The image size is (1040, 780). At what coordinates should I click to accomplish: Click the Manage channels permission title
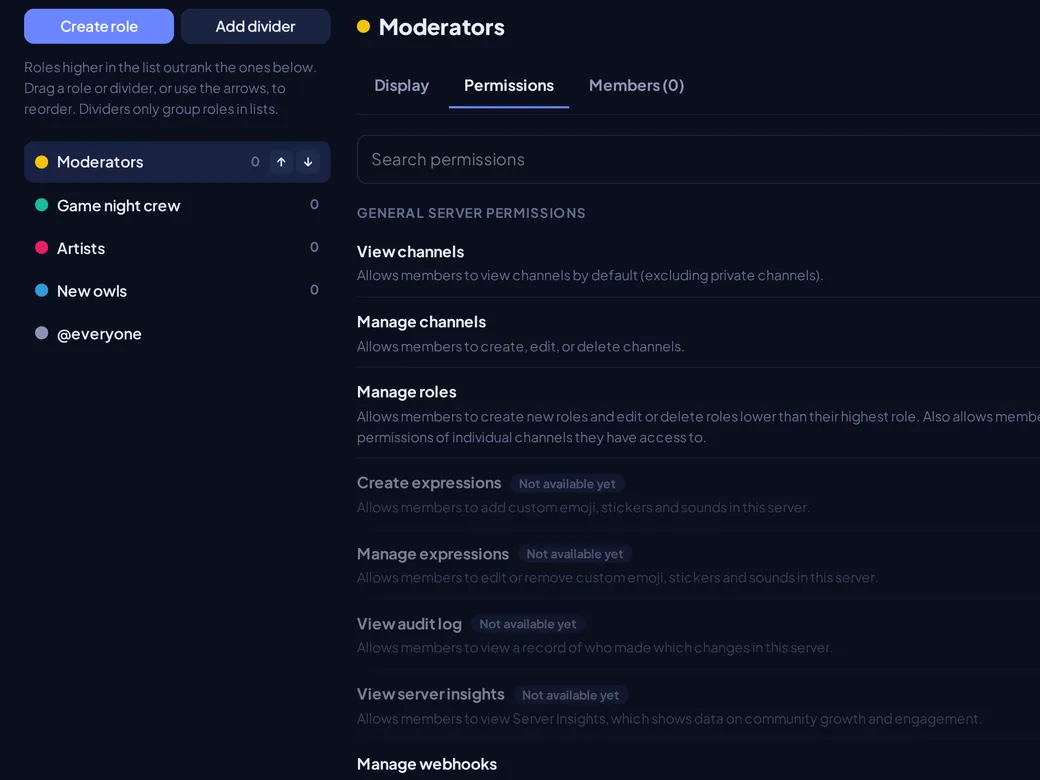(x=421, y=322)
